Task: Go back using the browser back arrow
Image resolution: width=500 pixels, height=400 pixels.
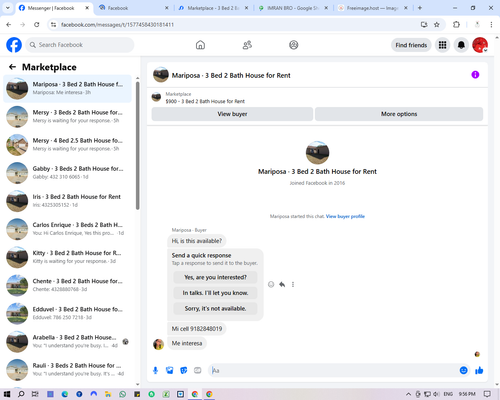Action: (x=9, y=24)
